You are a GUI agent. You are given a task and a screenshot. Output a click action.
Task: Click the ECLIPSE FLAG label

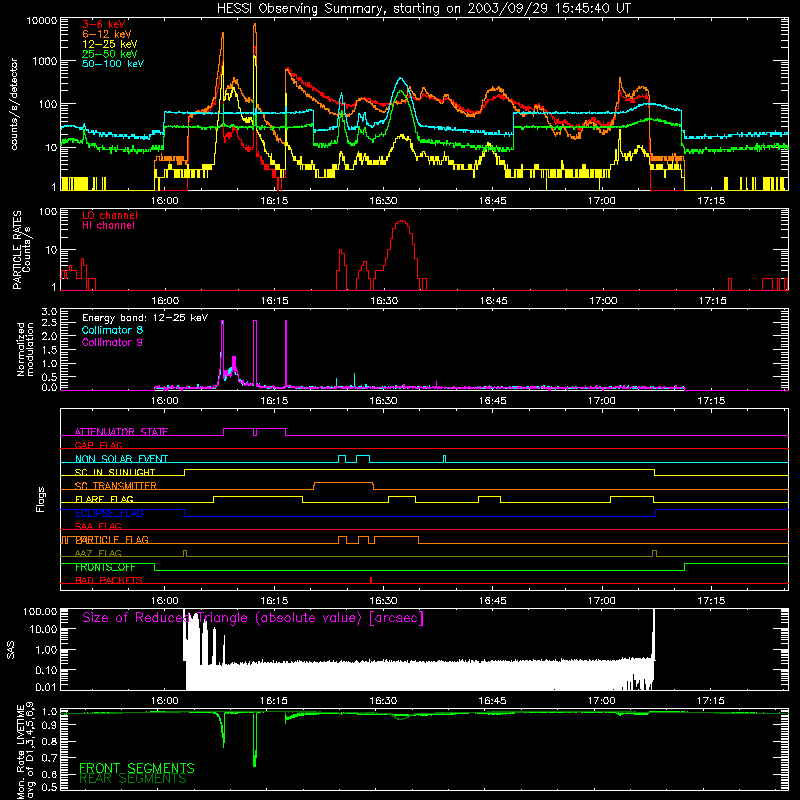tap(109, 513)
